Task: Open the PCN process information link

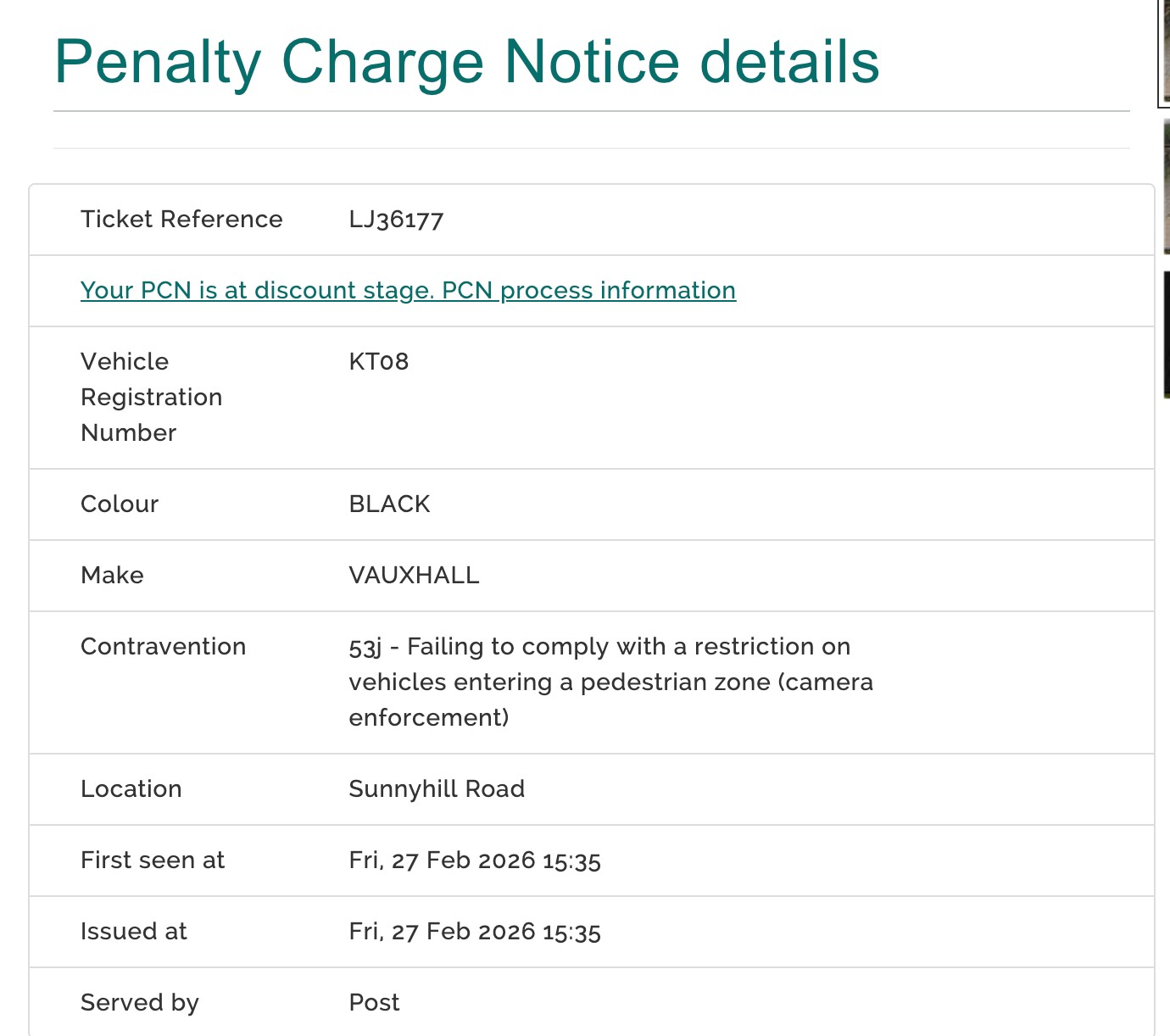Action: [x=408, y=290]
